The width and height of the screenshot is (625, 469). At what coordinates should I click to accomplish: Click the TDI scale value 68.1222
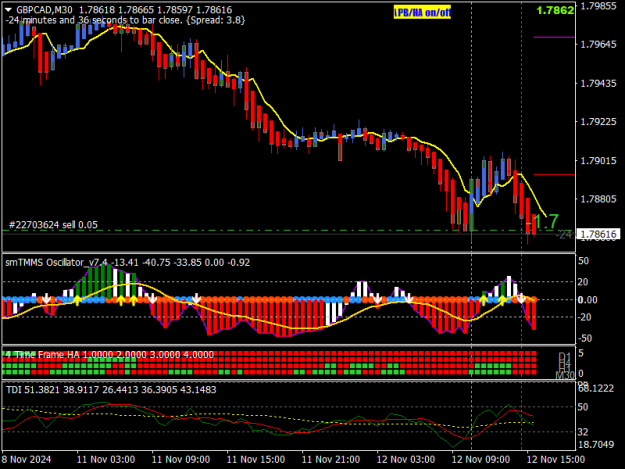(x=596, y=389)
